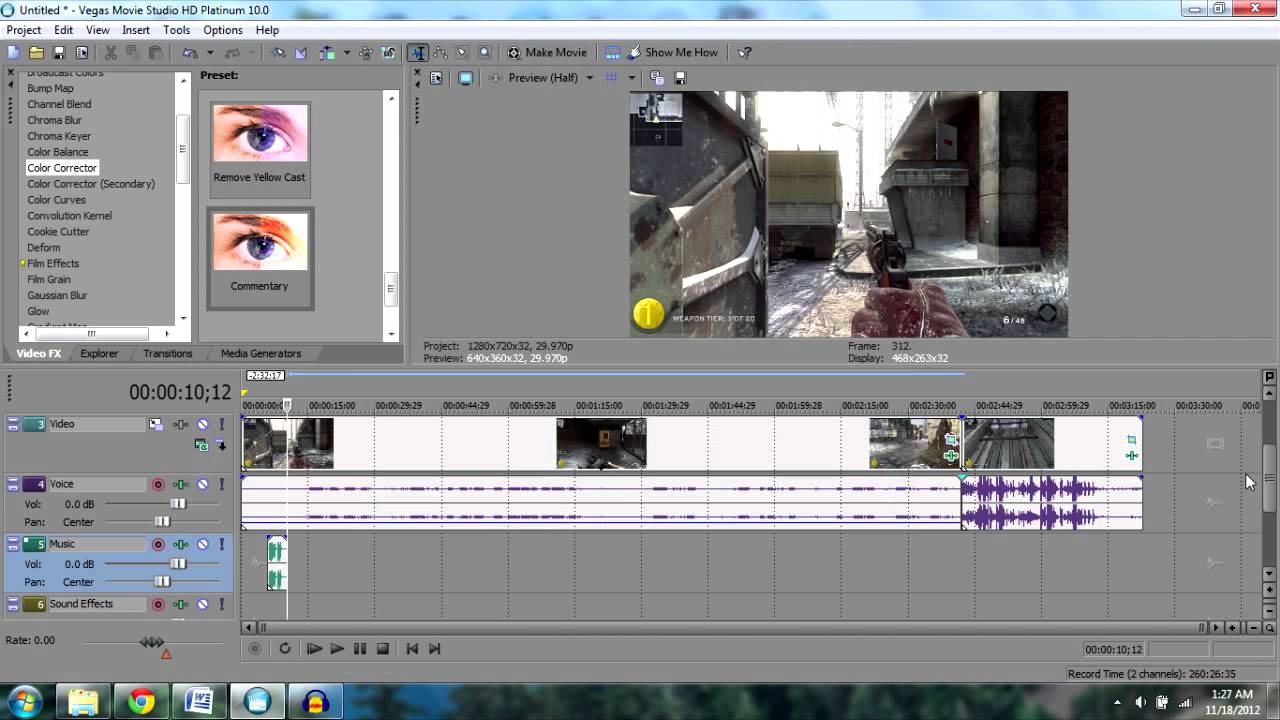The width and height of the screenshot is (1280, 720).
Task: Open Google Chrome from taskbar
Action: pyautogui.click(x=141, y=702)
